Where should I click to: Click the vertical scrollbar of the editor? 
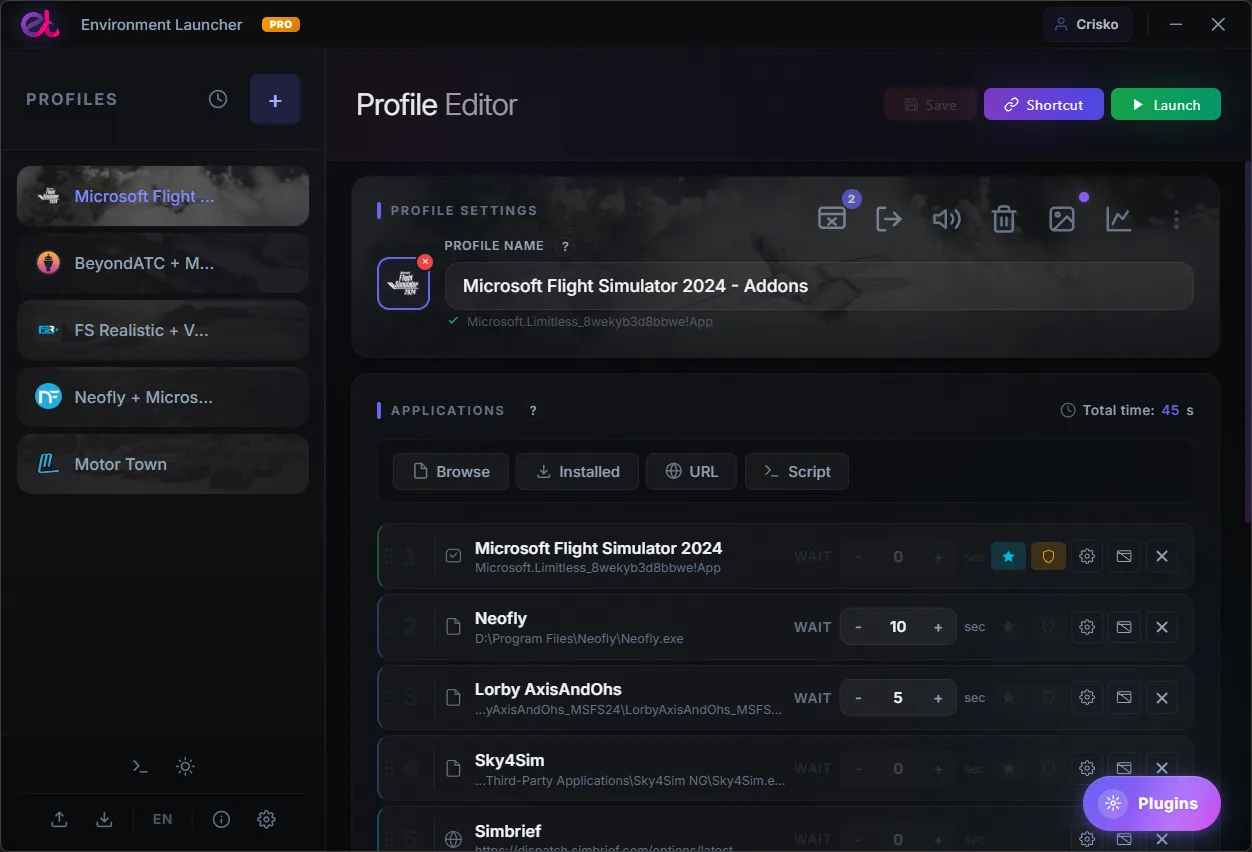tap(1246, 340)
